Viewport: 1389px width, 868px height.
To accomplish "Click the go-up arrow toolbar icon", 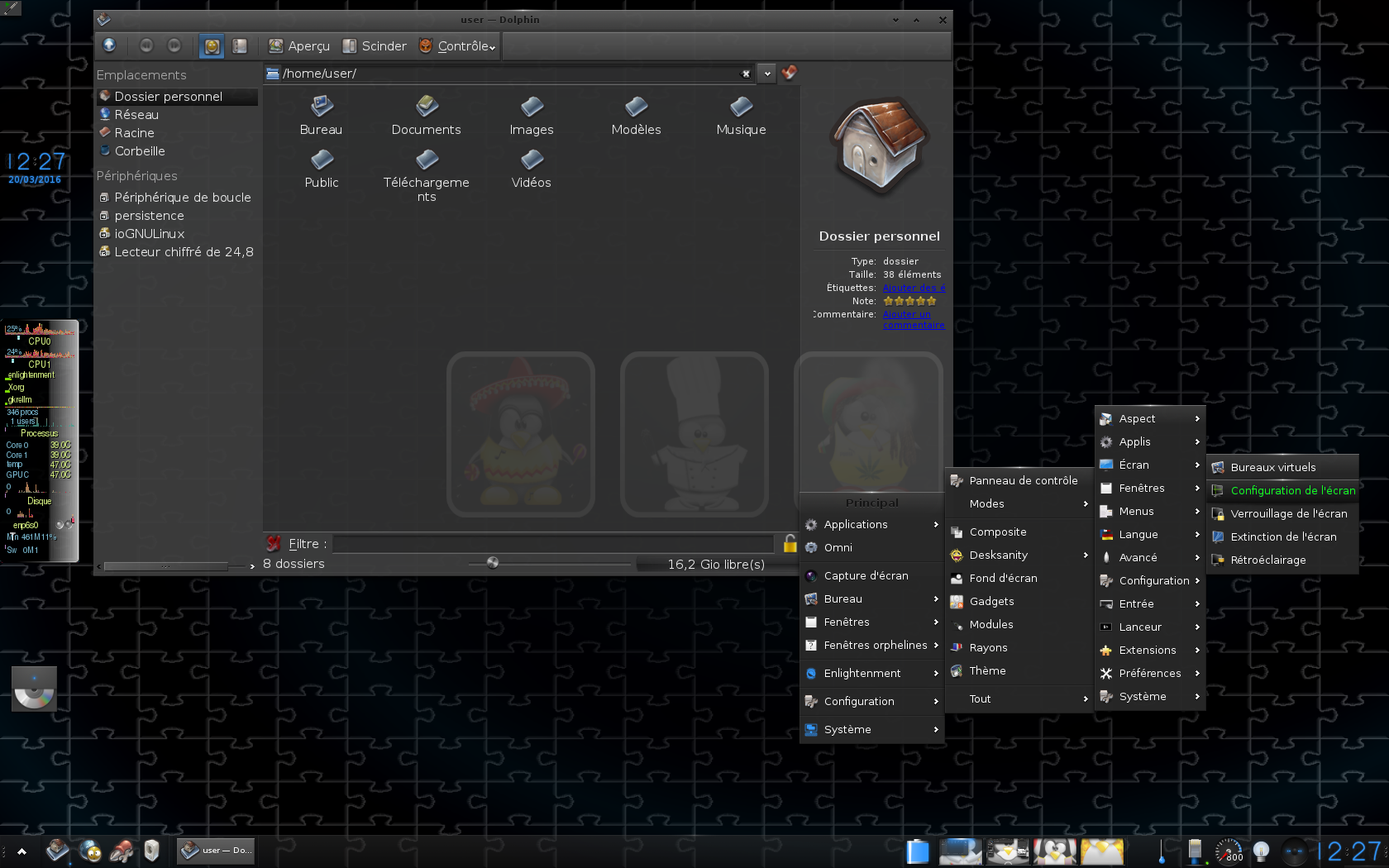I will tap(109, 45).
